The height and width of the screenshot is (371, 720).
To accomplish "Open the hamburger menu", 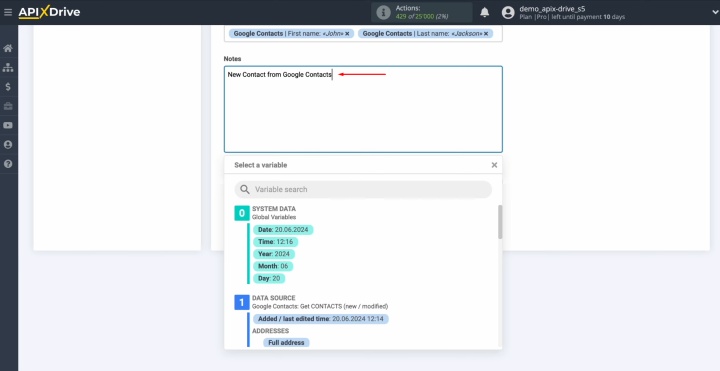I will [x=8, y=12].
